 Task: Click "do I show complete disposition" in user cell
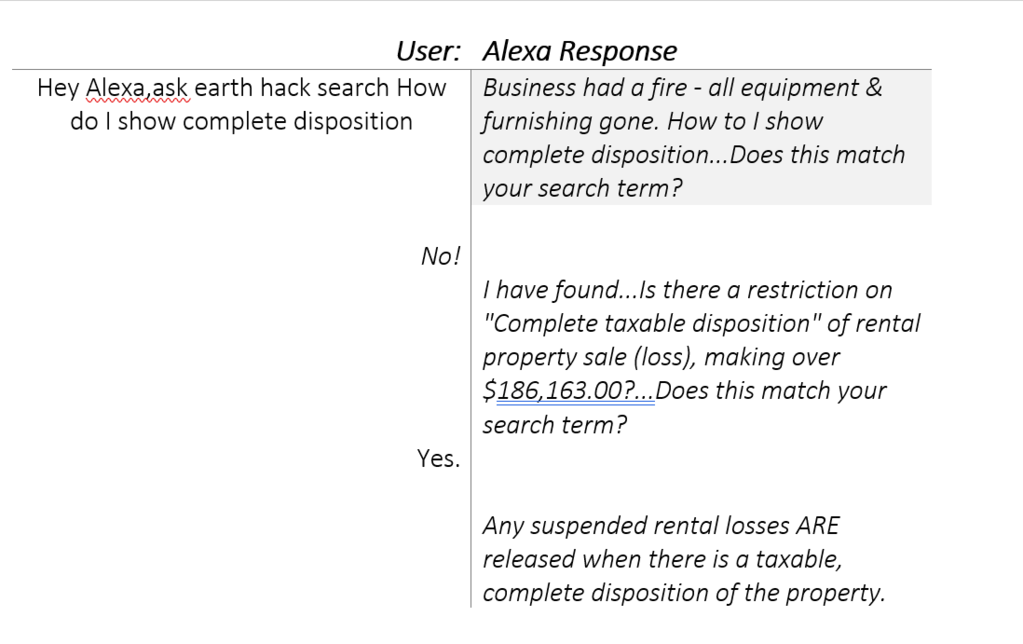coord(241,122)
